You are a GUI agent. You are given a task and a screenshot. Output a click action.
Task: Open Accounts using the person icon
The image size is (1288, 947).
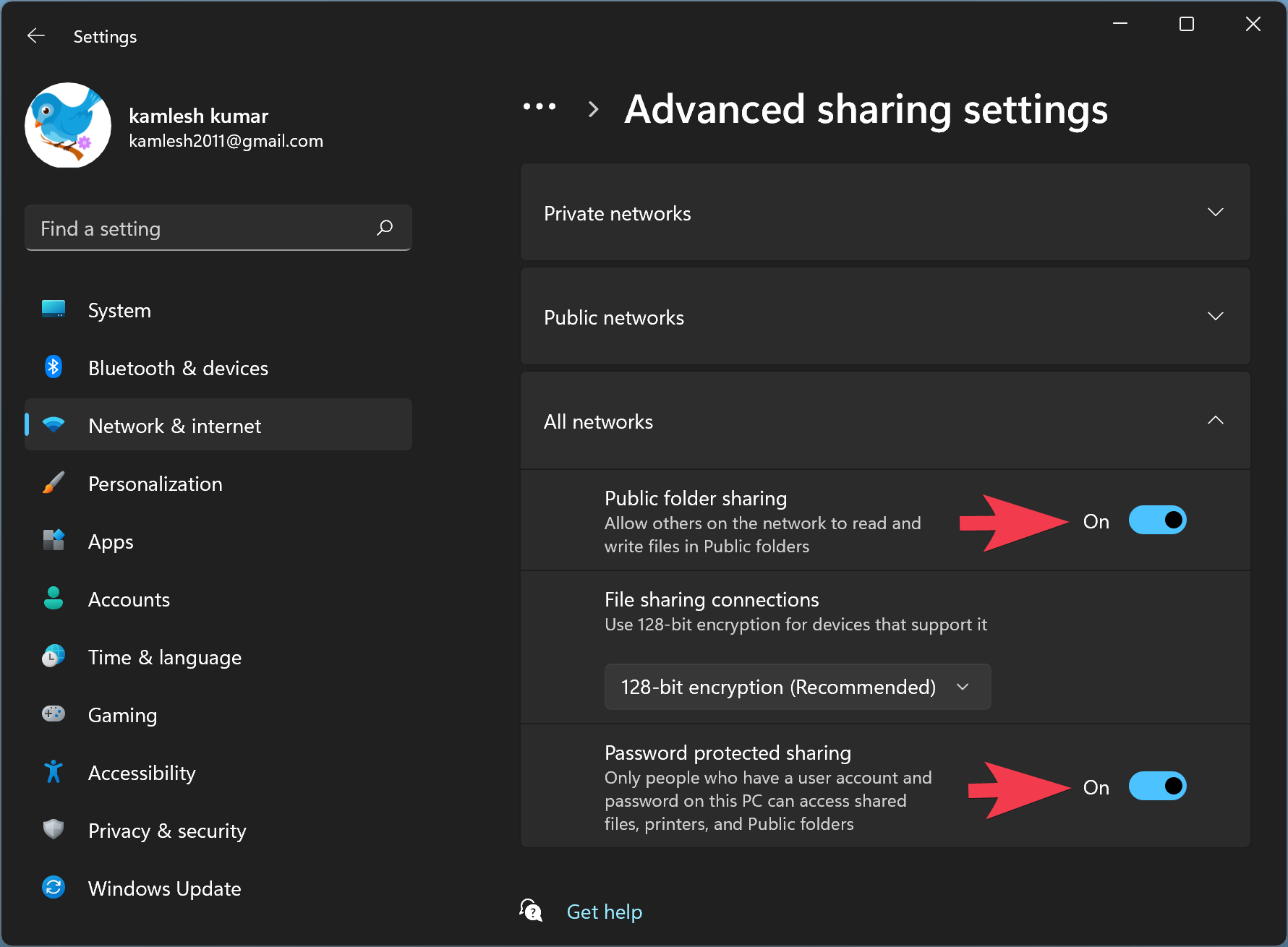pos(53,599)
